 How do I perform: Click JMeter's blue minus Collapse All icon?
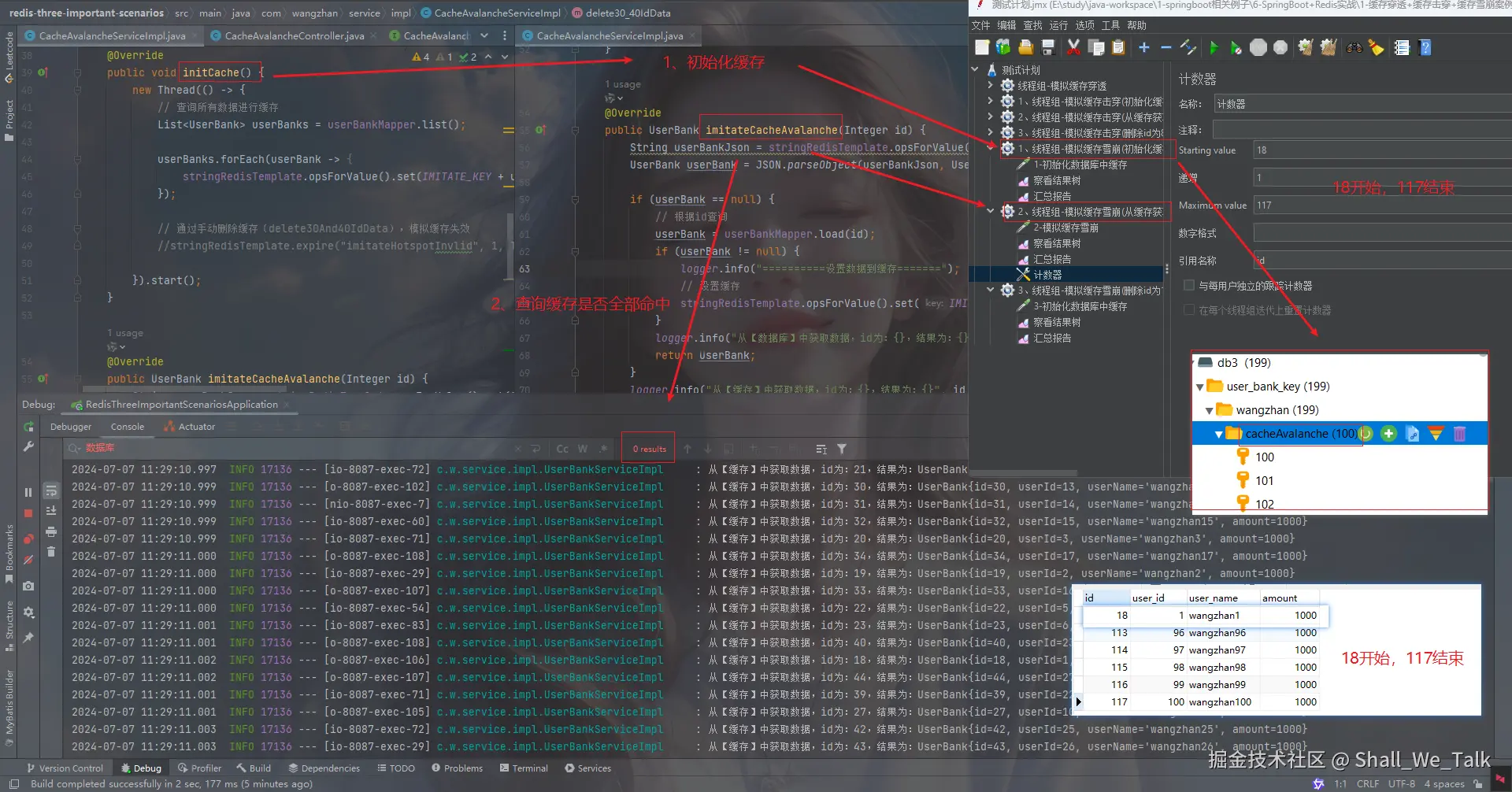coord(1166,47)
